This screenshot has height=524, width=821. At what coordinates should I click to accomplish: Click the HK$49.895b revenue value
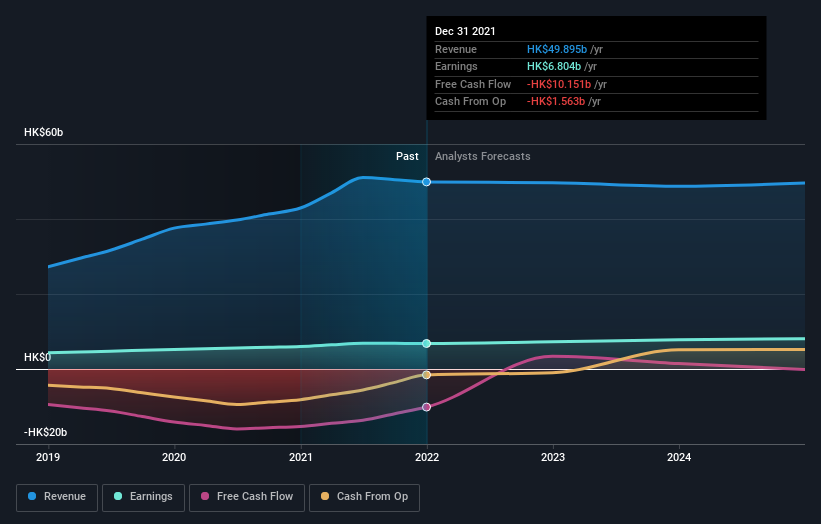click(557, 49)
